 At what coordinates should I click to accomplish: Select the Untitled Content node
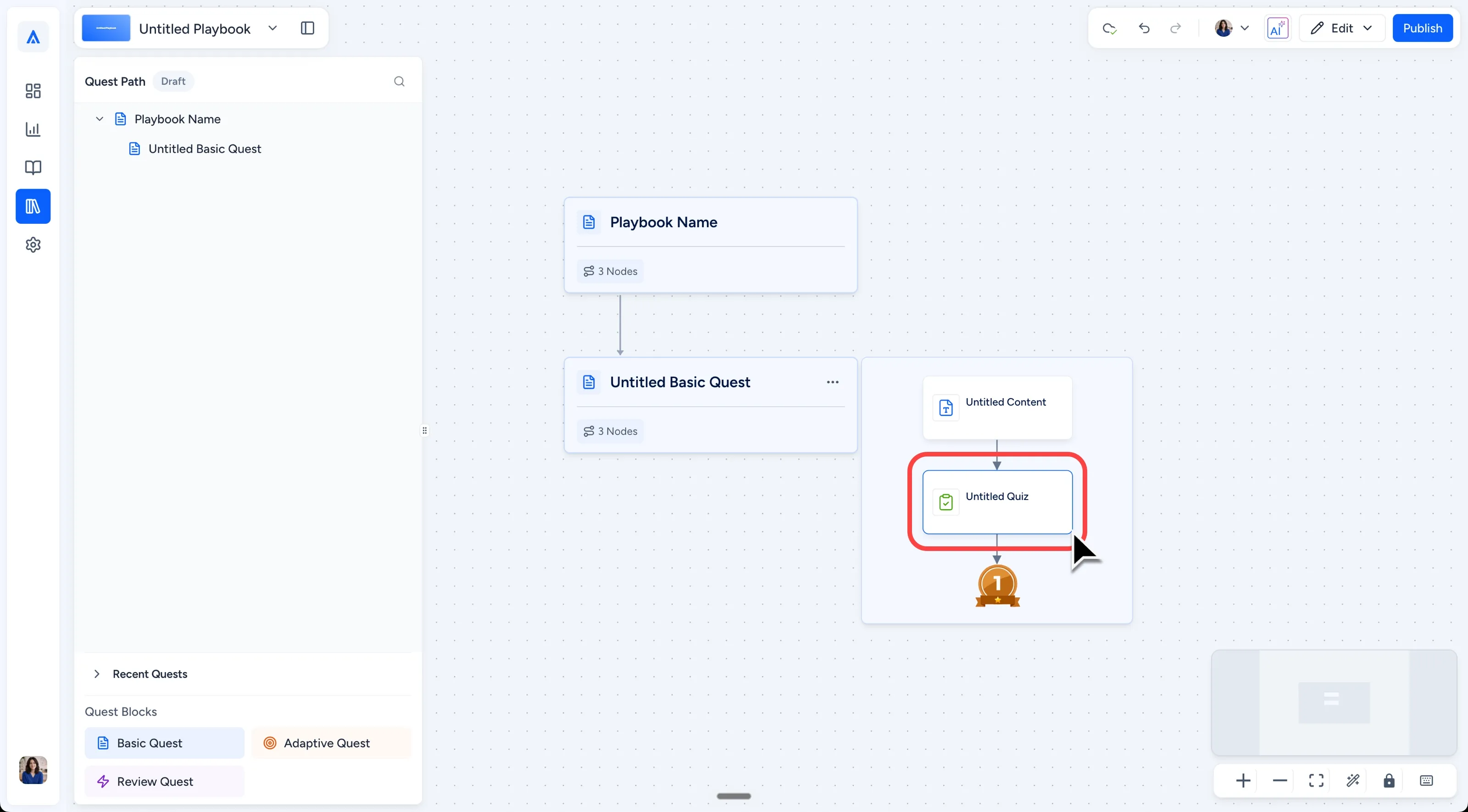pos(997,407)
